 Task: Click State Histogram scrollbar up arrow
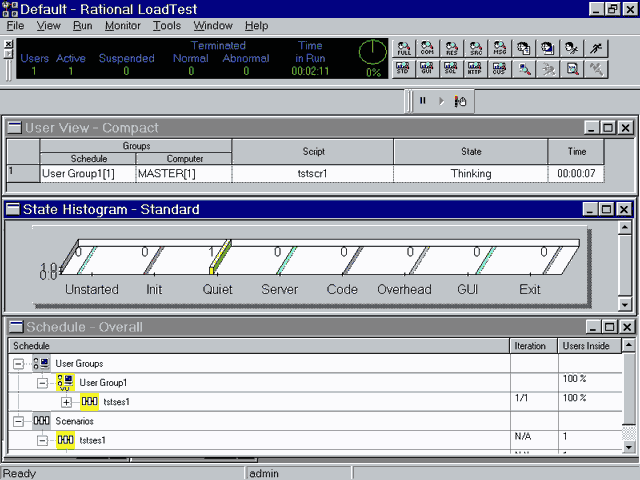coord(625,228)
